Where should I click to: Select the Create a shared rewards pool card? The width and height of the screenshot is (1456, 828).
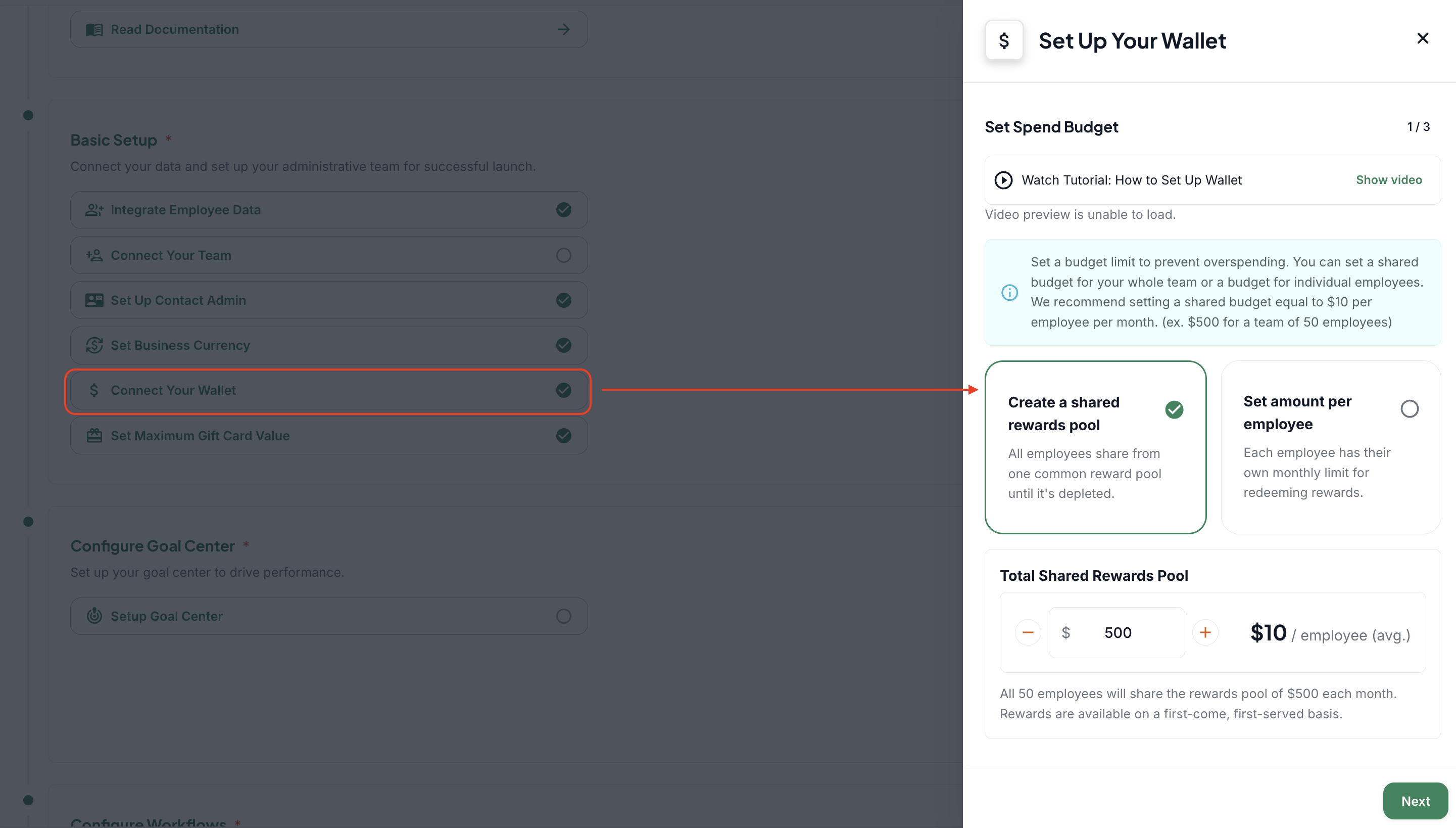pos(1095,447)
